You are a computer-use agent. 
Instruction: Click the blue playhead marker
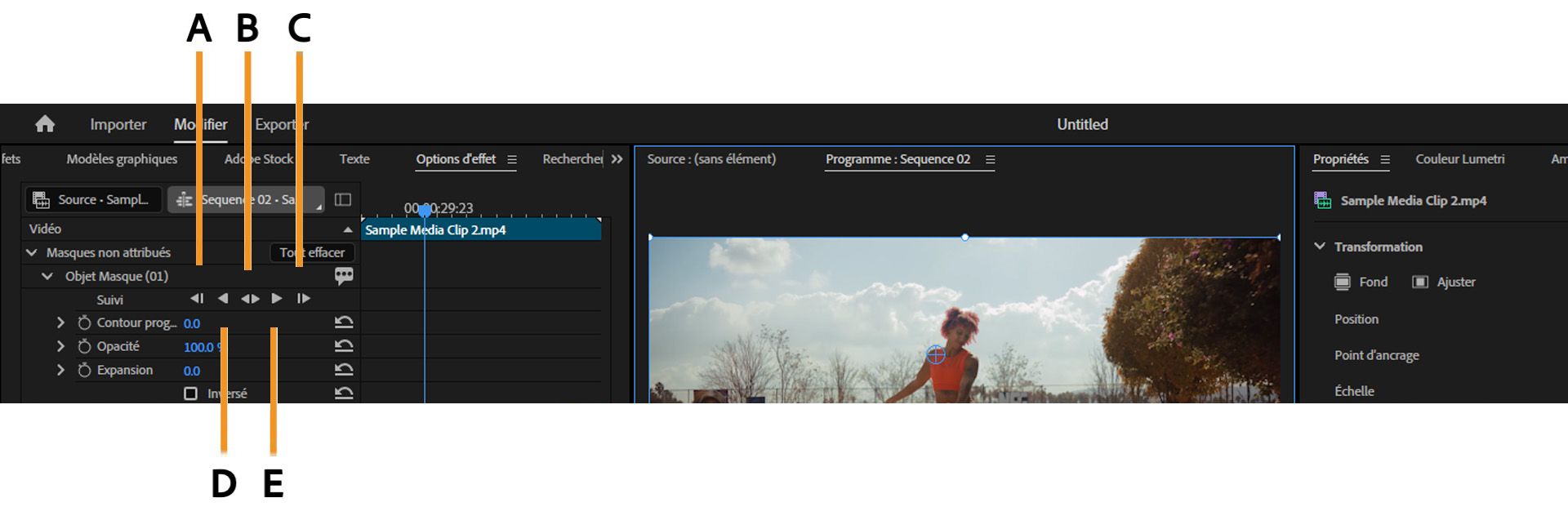point(425,211)
